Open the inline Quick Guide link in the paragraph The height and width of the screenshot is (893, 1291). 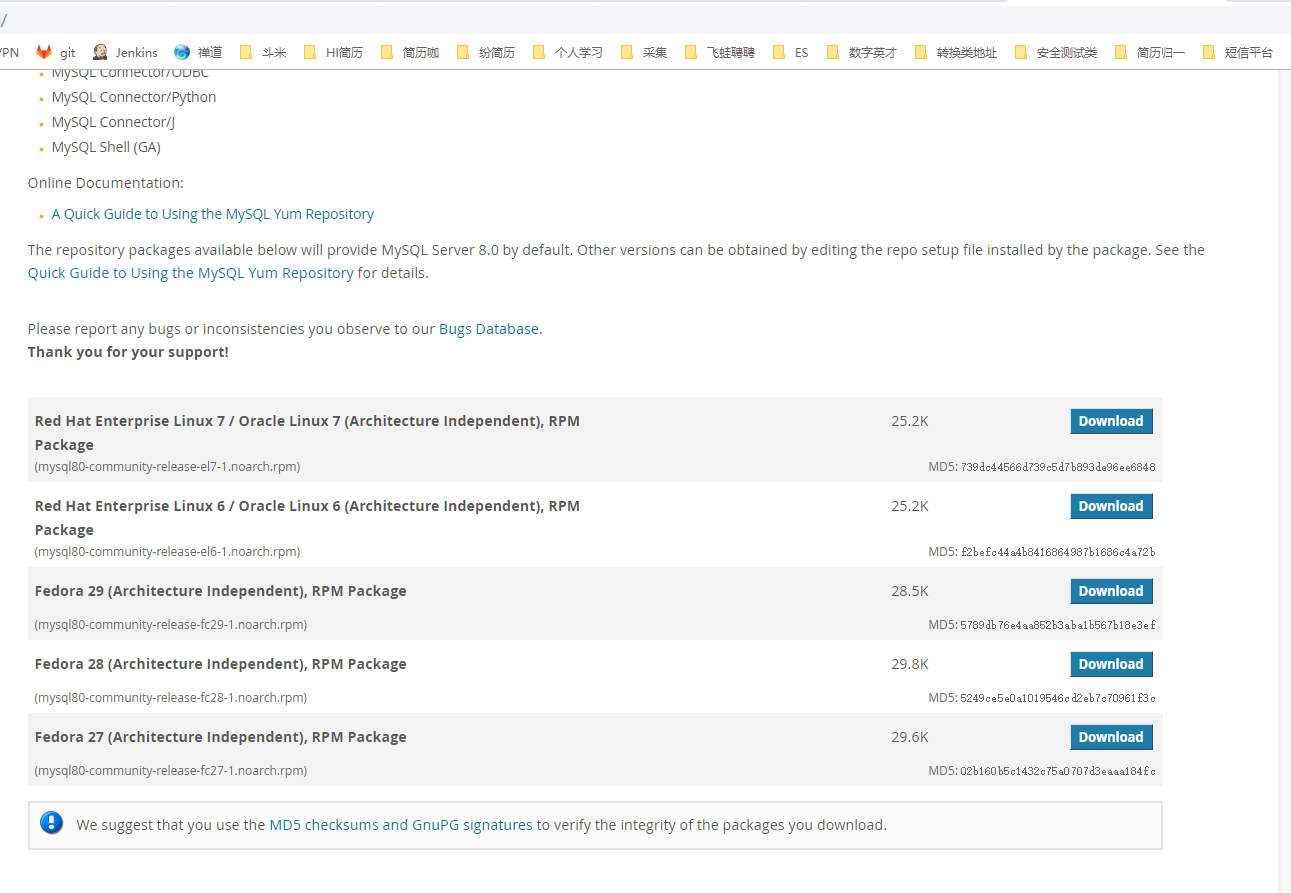point(190,273)
